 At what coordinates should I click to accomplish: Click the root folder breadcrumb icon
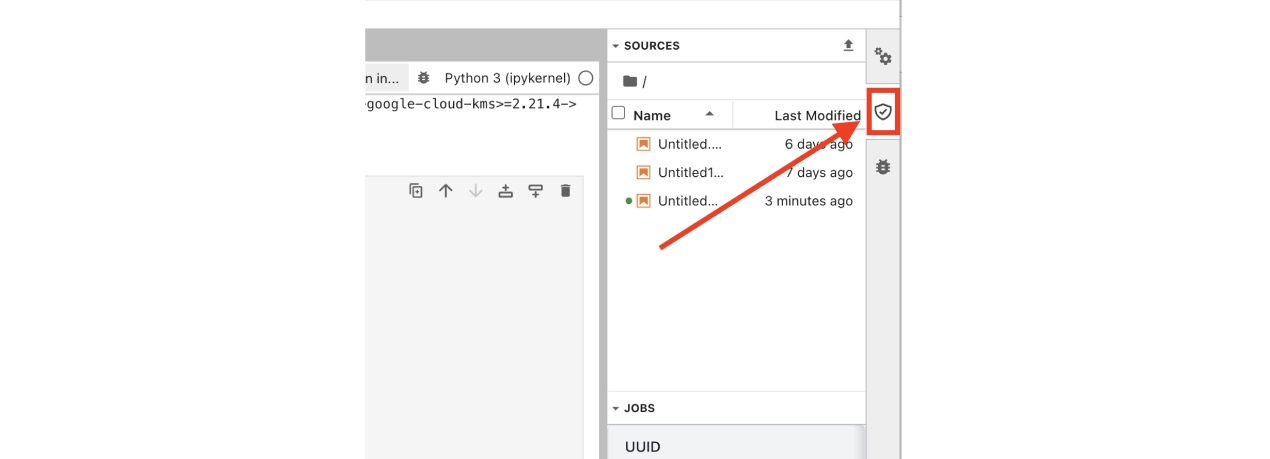click(629, 81)
